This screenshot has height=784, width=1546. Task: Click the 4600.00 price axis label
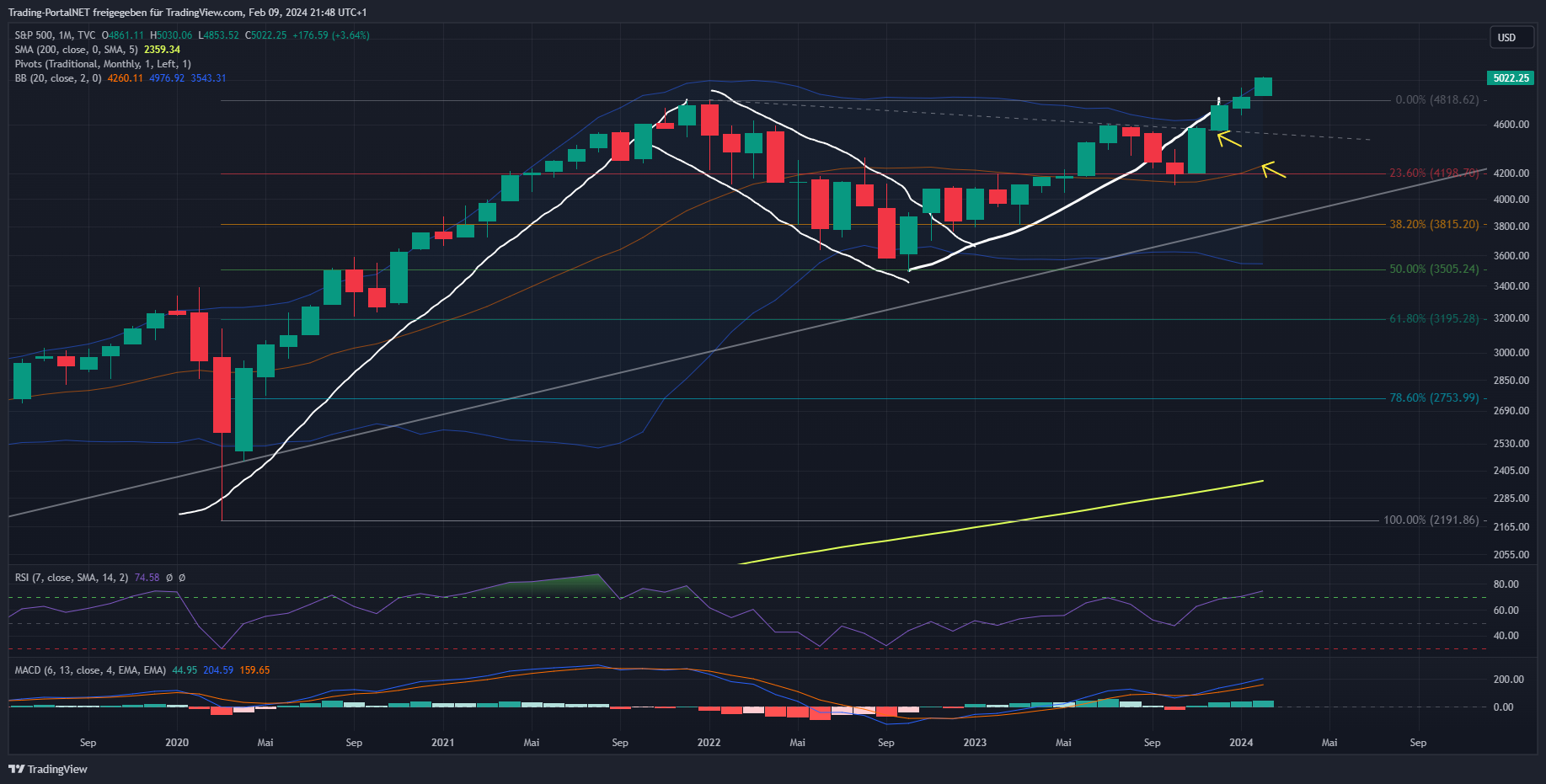pos(1511,125)
